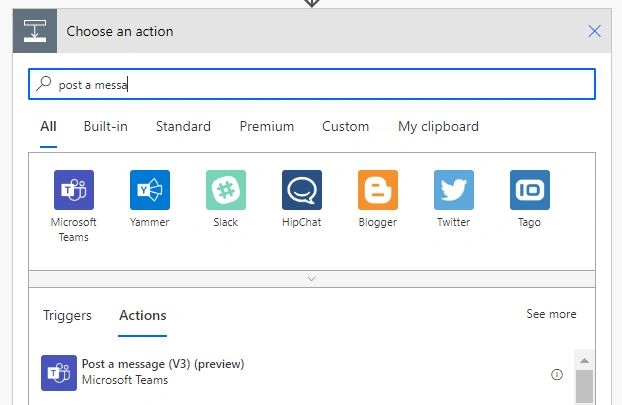Click the 'Choose an action' title text
Screen dimensions: 622x405
[120, 31]
